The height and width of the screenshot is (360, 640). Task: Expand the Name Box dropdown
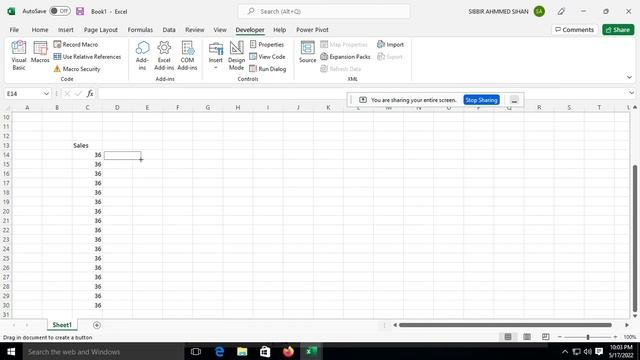46,93
